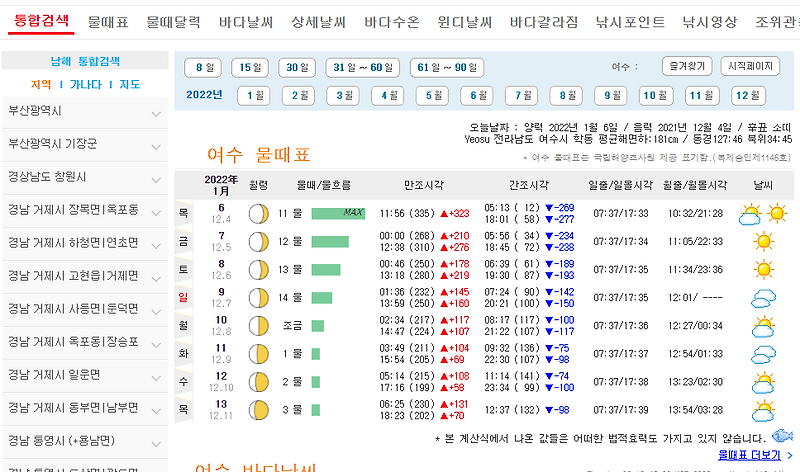This screenshot has width=800, height=472.
Task: Select month 12월 for 2022
Action: click(748, 95)
